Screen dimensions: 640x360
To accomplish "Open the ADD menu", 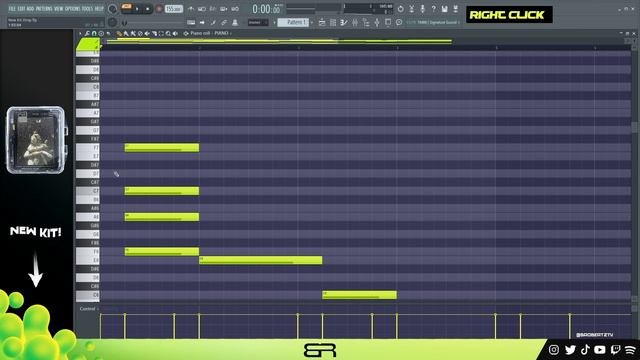I will point(30,9).
